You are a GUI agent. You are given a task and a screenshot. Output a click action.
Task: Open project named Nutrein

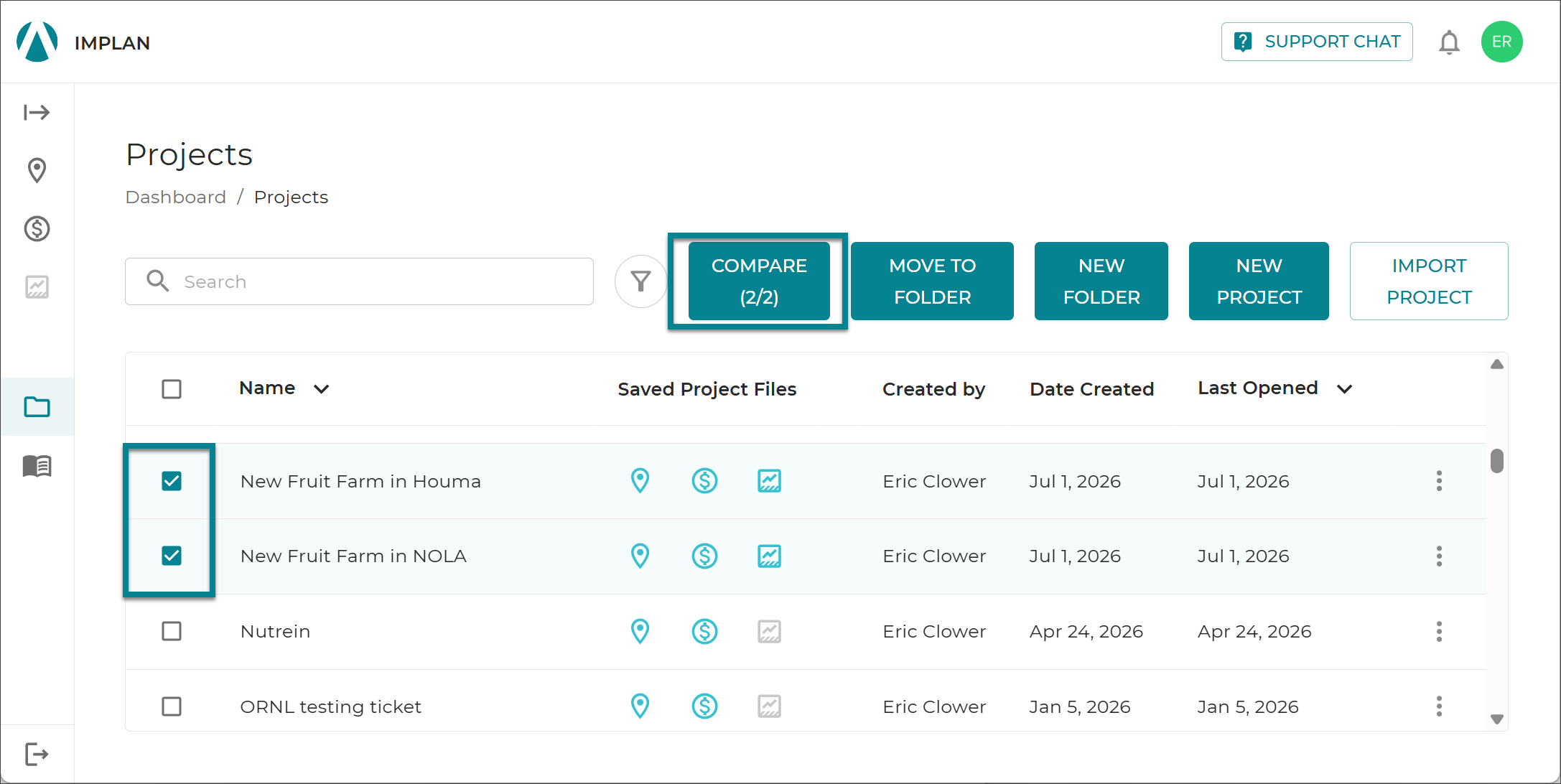coord(275,631)
